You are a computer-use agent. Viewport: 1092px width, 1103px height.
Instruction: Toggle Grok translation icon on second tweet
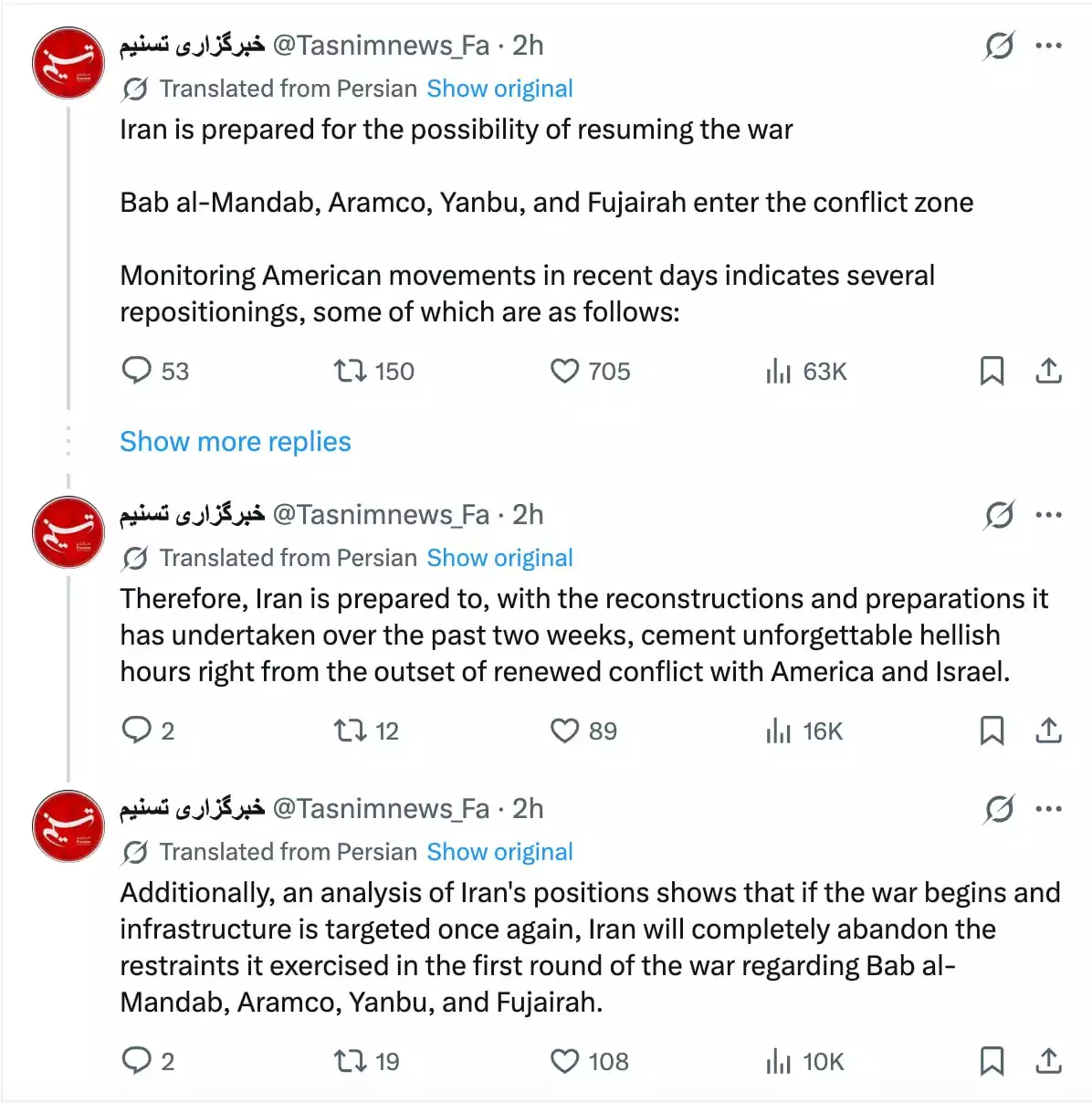(999, 515)
